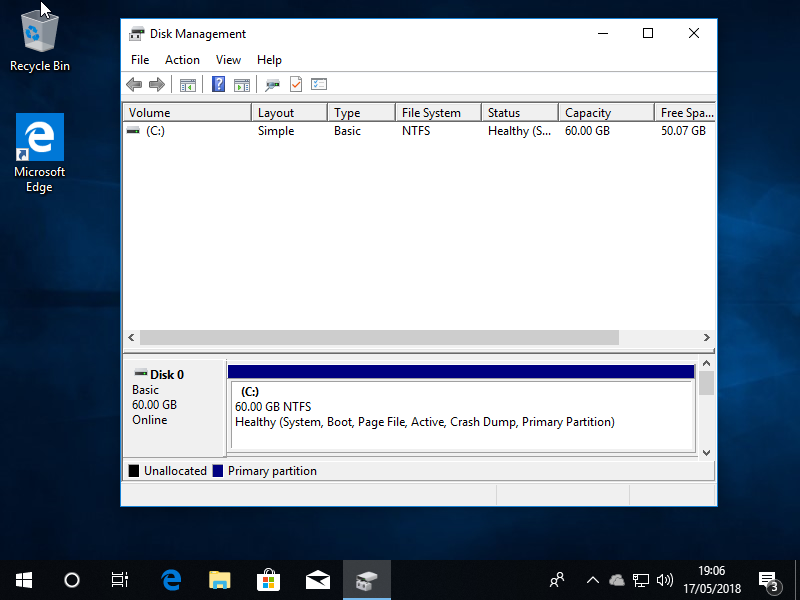
Task: Click the horizontal scrollbar right arrow
Action: coord(707,337)
